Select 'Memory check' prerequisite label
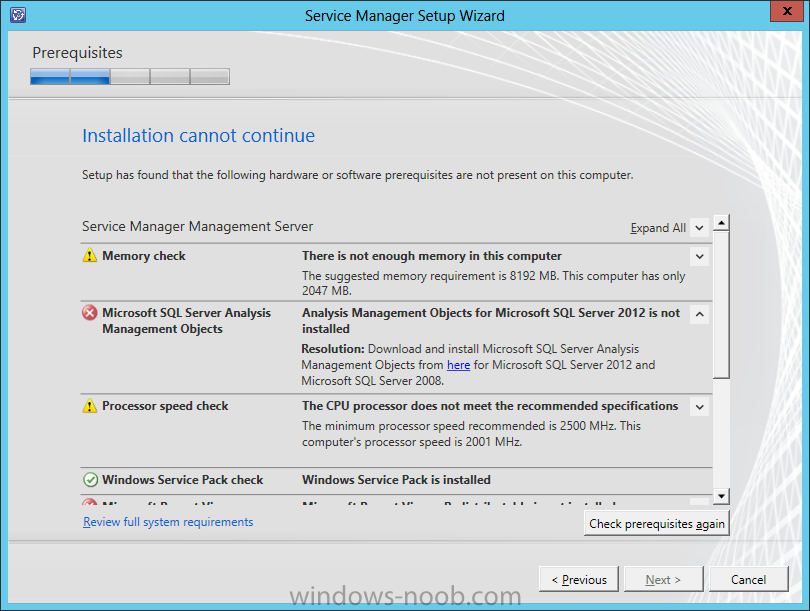 tap(144, 256)
